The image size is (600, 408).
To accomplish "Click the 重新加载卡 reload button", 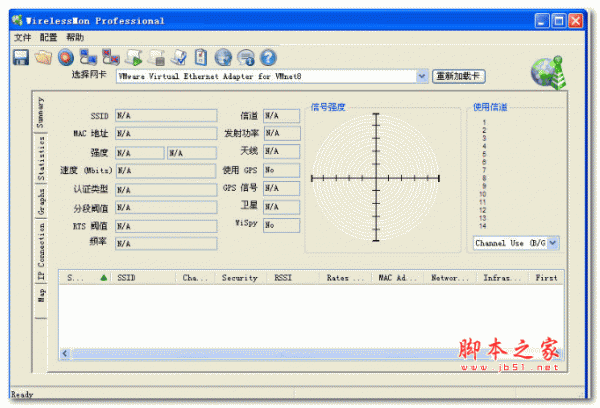I will pos(458,76).
